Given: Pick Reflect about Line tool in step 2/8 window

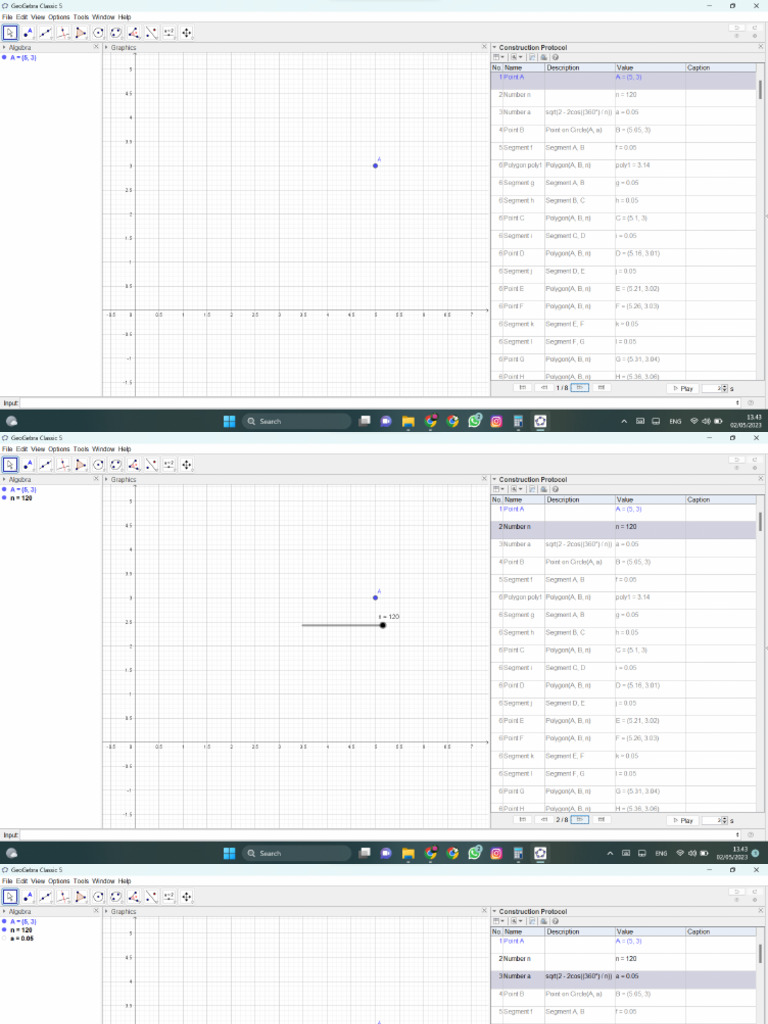Looking at the screenshot, I should [151, 464].
